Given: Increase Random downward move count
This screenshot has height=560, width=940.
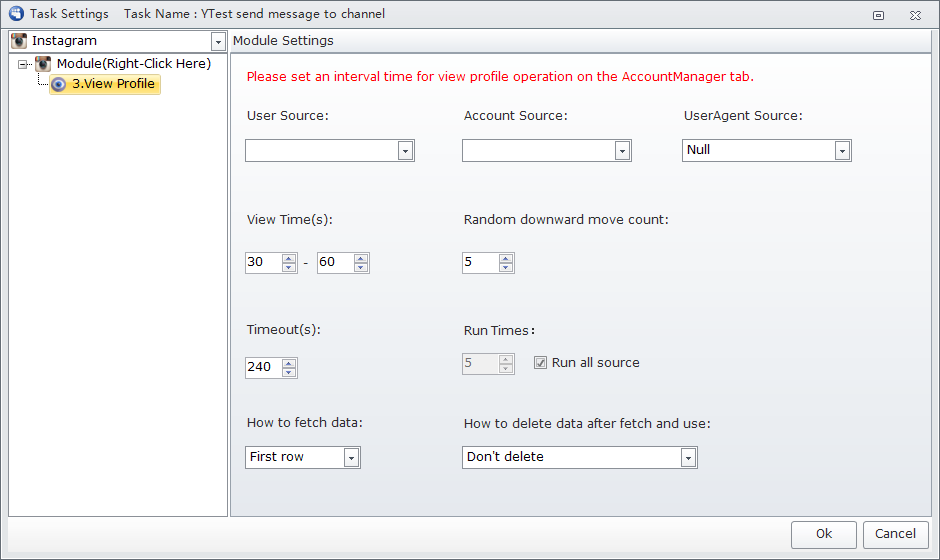Looking at the screenshot, I should pos(506,258).
